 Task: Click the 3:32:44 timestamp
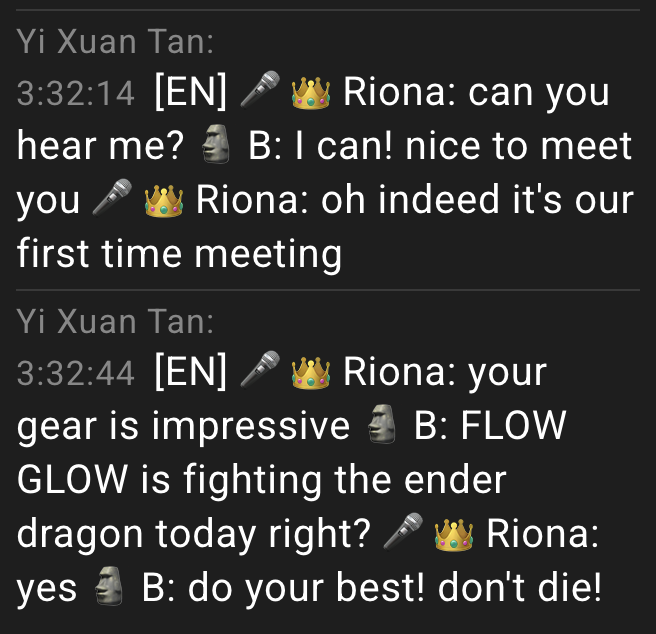76,373
